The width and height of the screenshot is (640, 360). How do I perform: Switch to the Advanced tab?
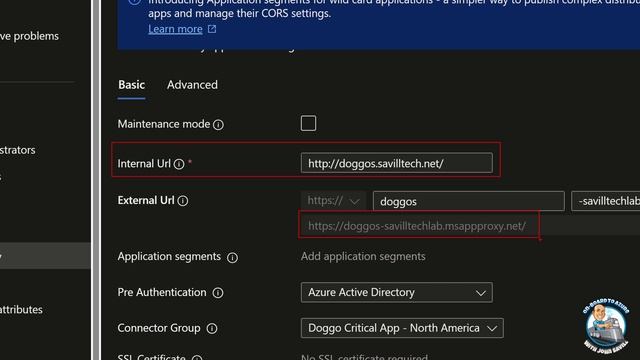[192, 85]
